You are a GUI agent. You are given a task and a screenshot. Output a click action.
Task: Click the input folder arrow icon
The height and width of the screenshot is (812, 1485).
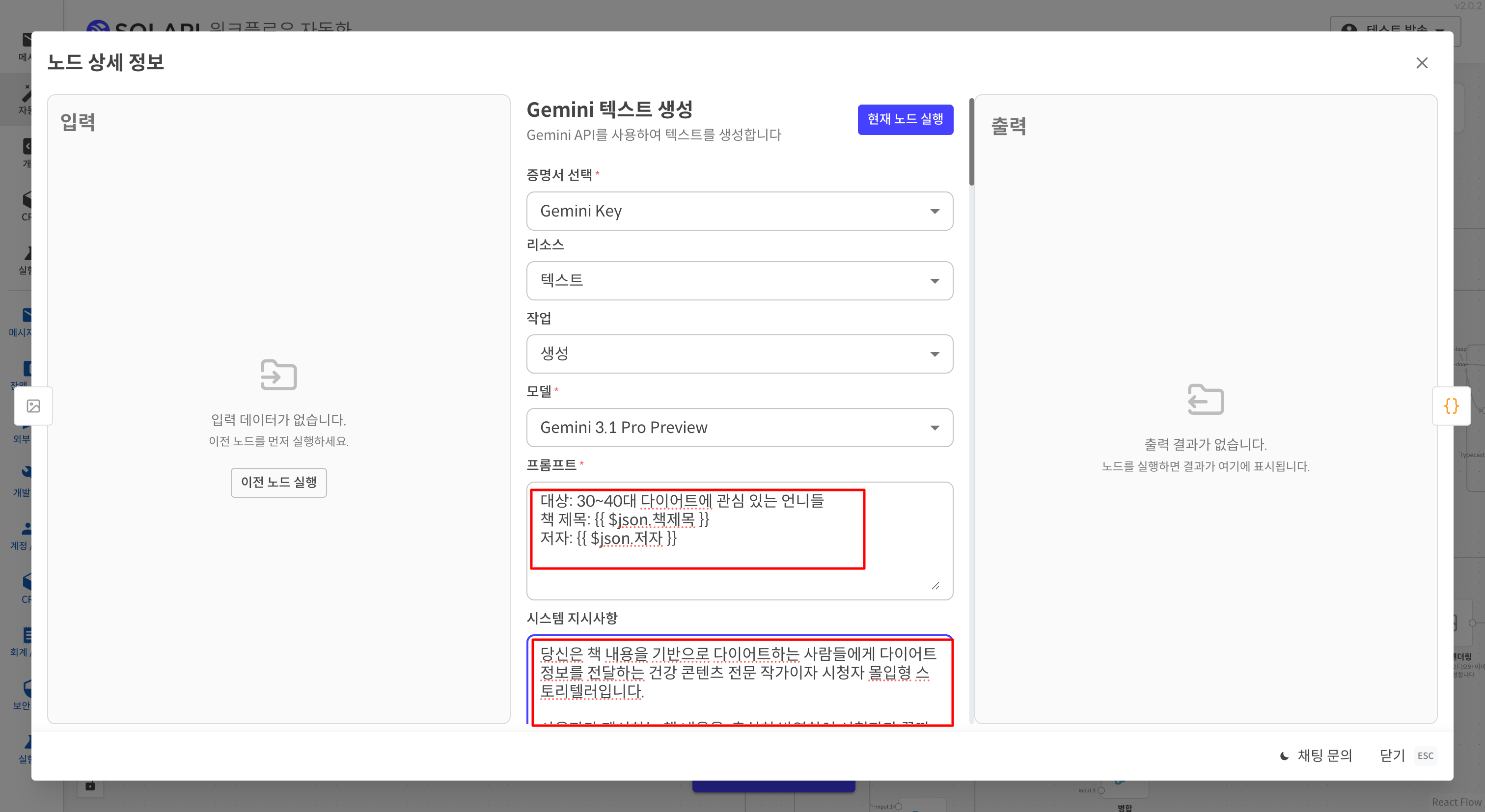(x=278, y=375)
